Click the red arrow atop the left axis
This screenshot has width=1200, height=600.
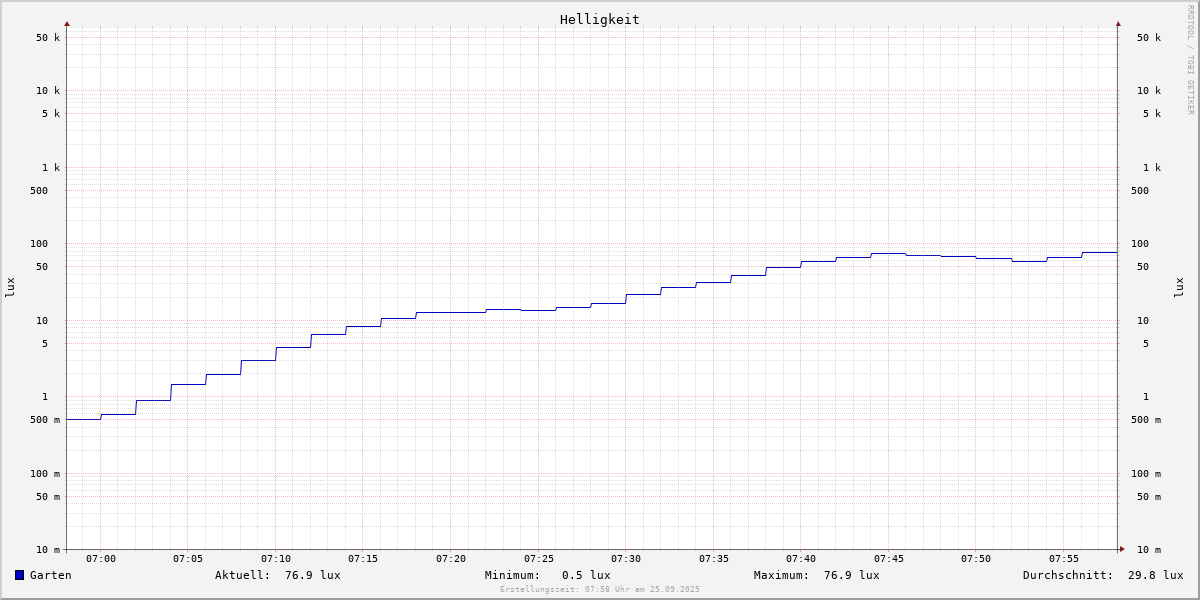coord(67,23)
